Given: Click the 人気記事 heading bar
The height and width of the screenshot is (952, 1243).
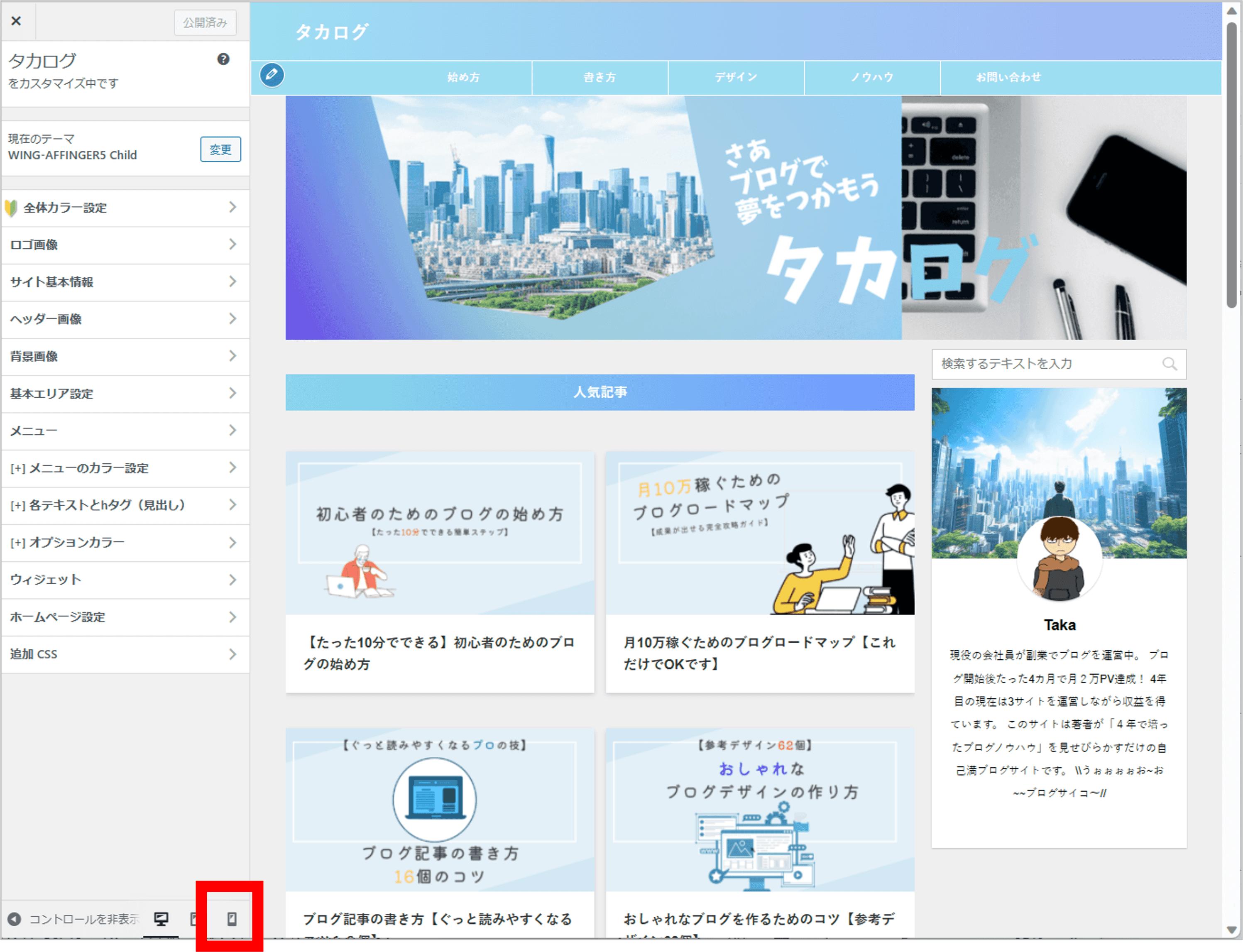Looking at the screenshot, I should coord(600,392).
